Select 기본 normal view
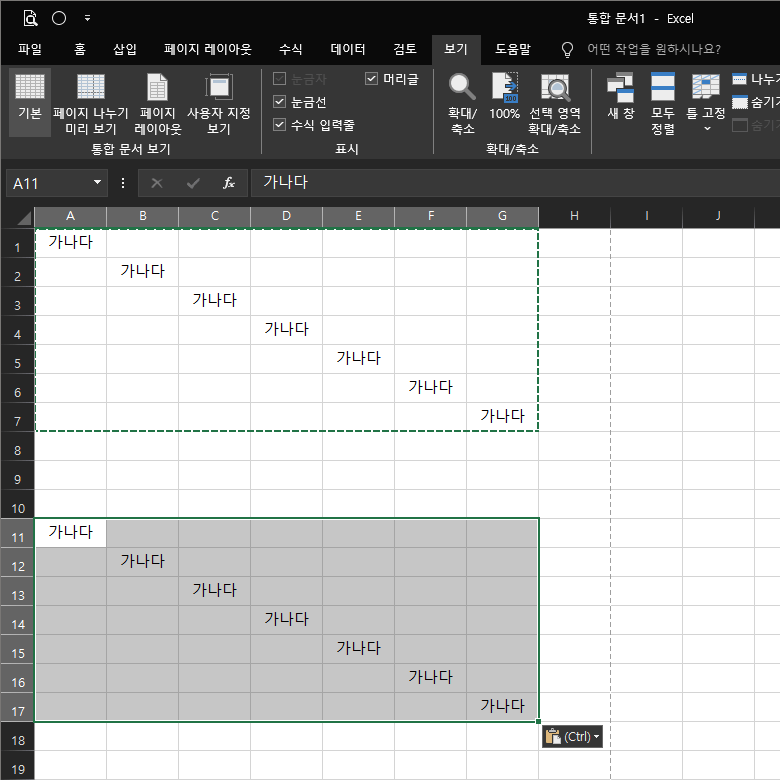The width and height of the screenshot is (780, 780). point(30,102)
